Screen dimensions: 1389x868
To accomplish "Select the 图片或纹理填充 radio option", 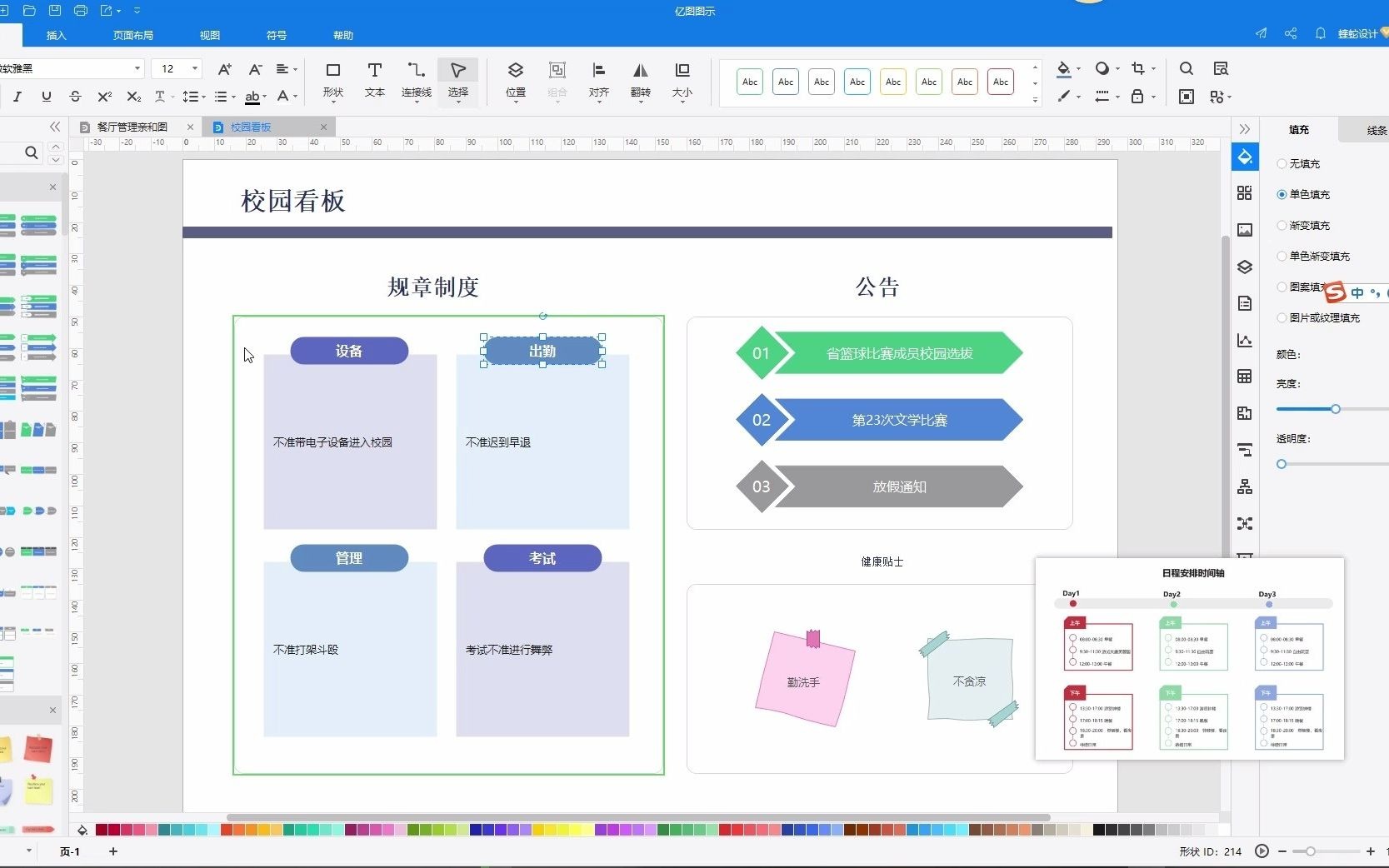I will [x=1282, y=317].
